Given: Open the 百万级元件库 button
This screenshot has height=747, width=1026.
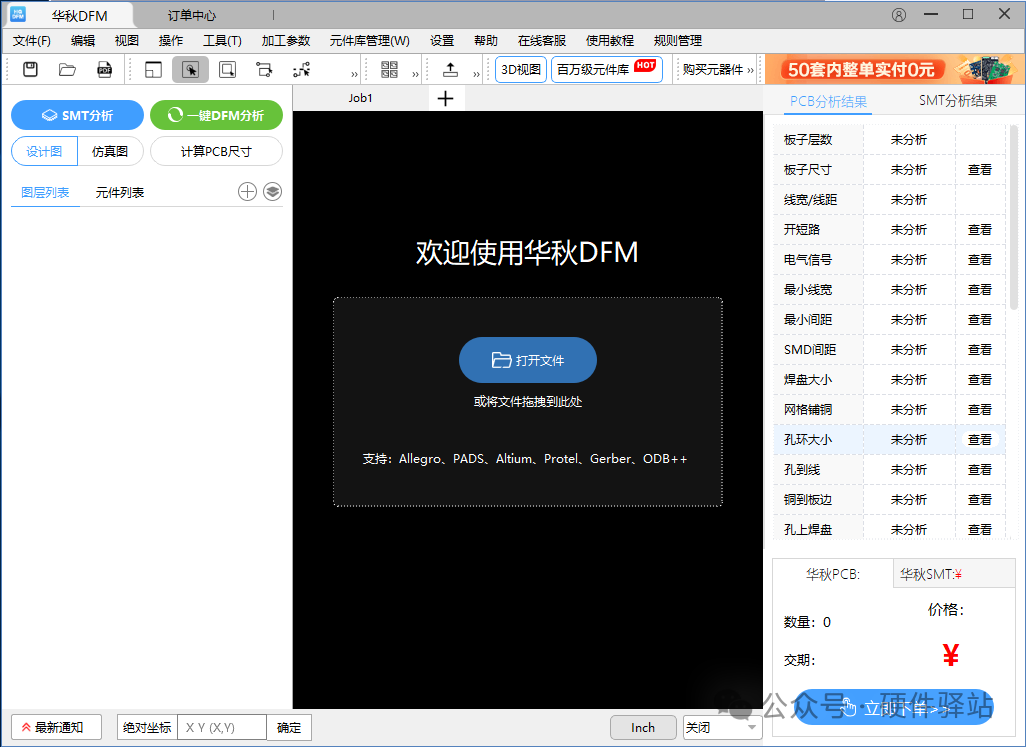Looking at the screenshot, I should pyautogui.click(x=607, y=69).
